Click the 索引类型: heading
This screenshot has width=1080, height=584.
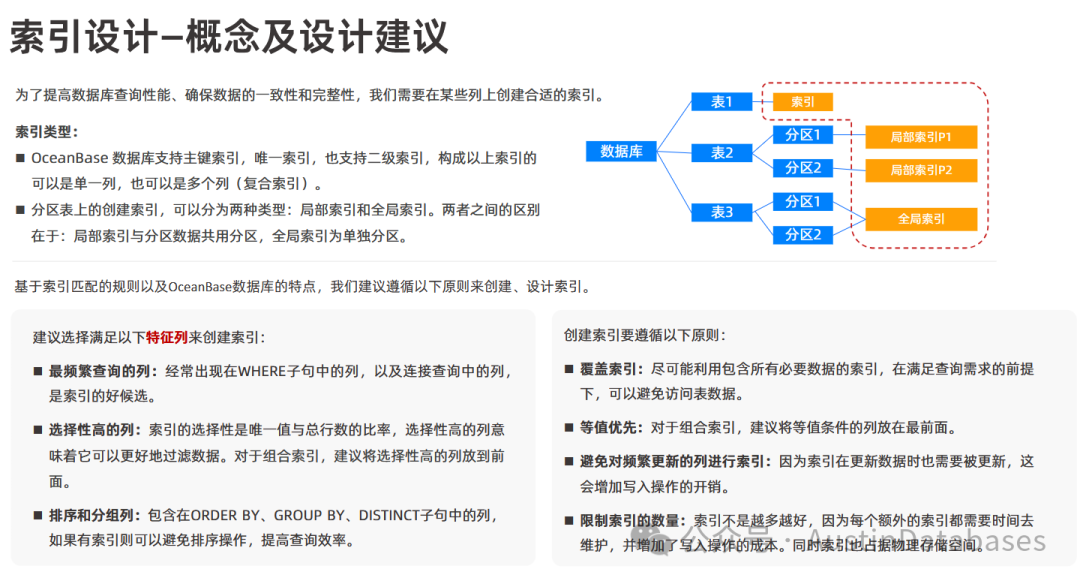[x=47, y=132]
